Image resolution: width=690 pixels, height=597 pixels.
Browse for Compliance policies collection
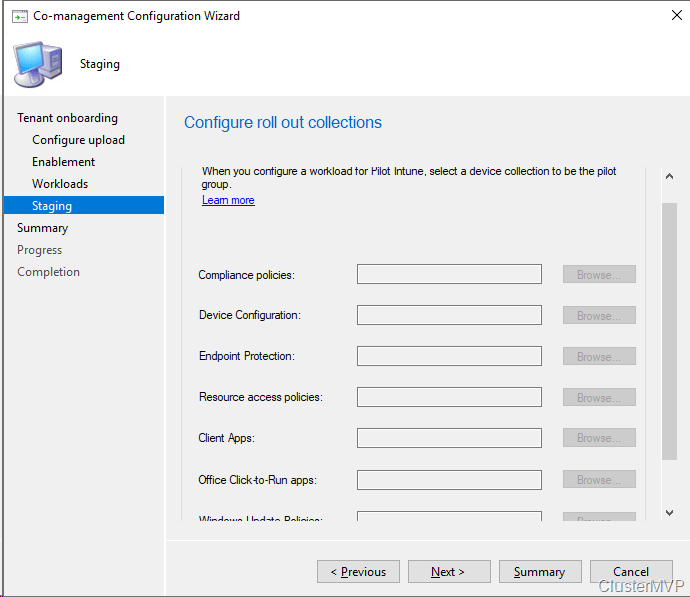[x=599, y=274]
